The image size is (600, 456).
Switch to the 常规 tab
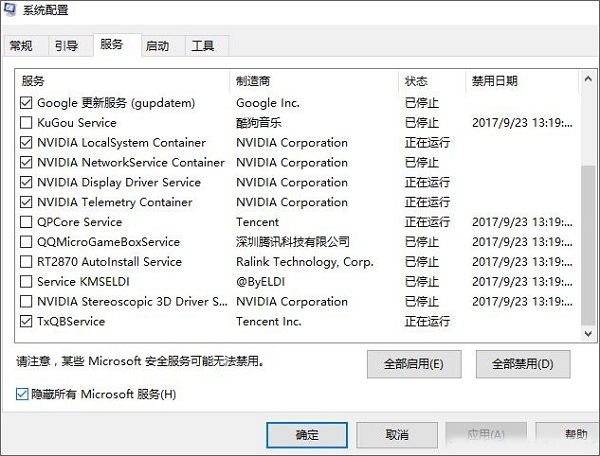(21, 46)
